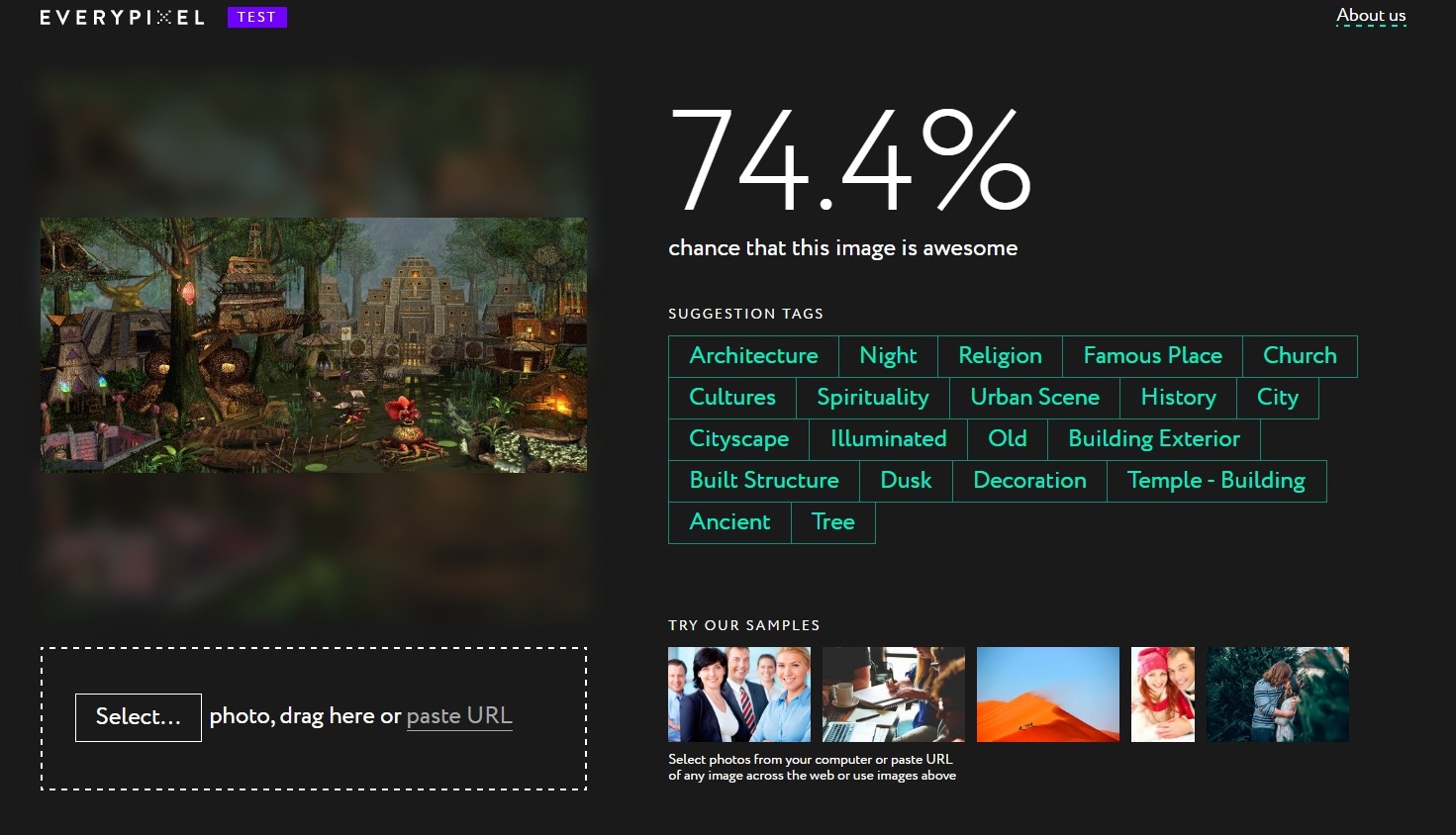Click the Tree tag
1456x835 pixels.
(x=832, y=522)
